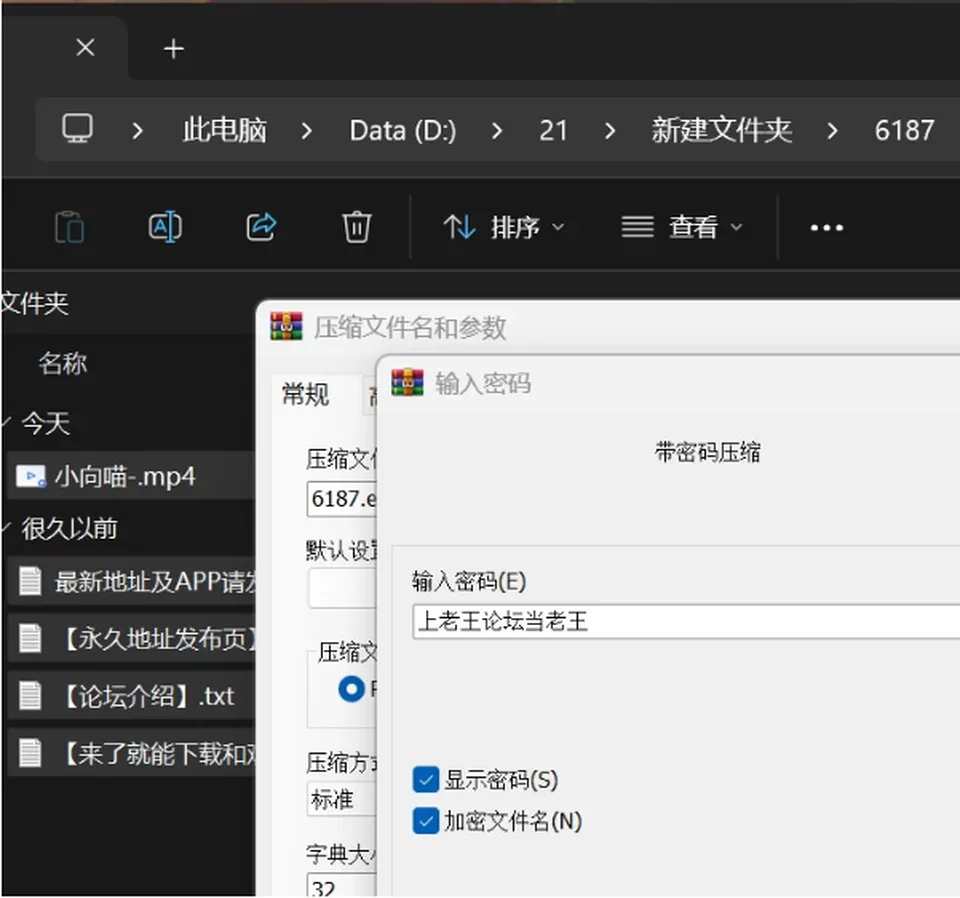Click the This PC monitor icon
Screen dimensions: 960x898
(78, 129)
